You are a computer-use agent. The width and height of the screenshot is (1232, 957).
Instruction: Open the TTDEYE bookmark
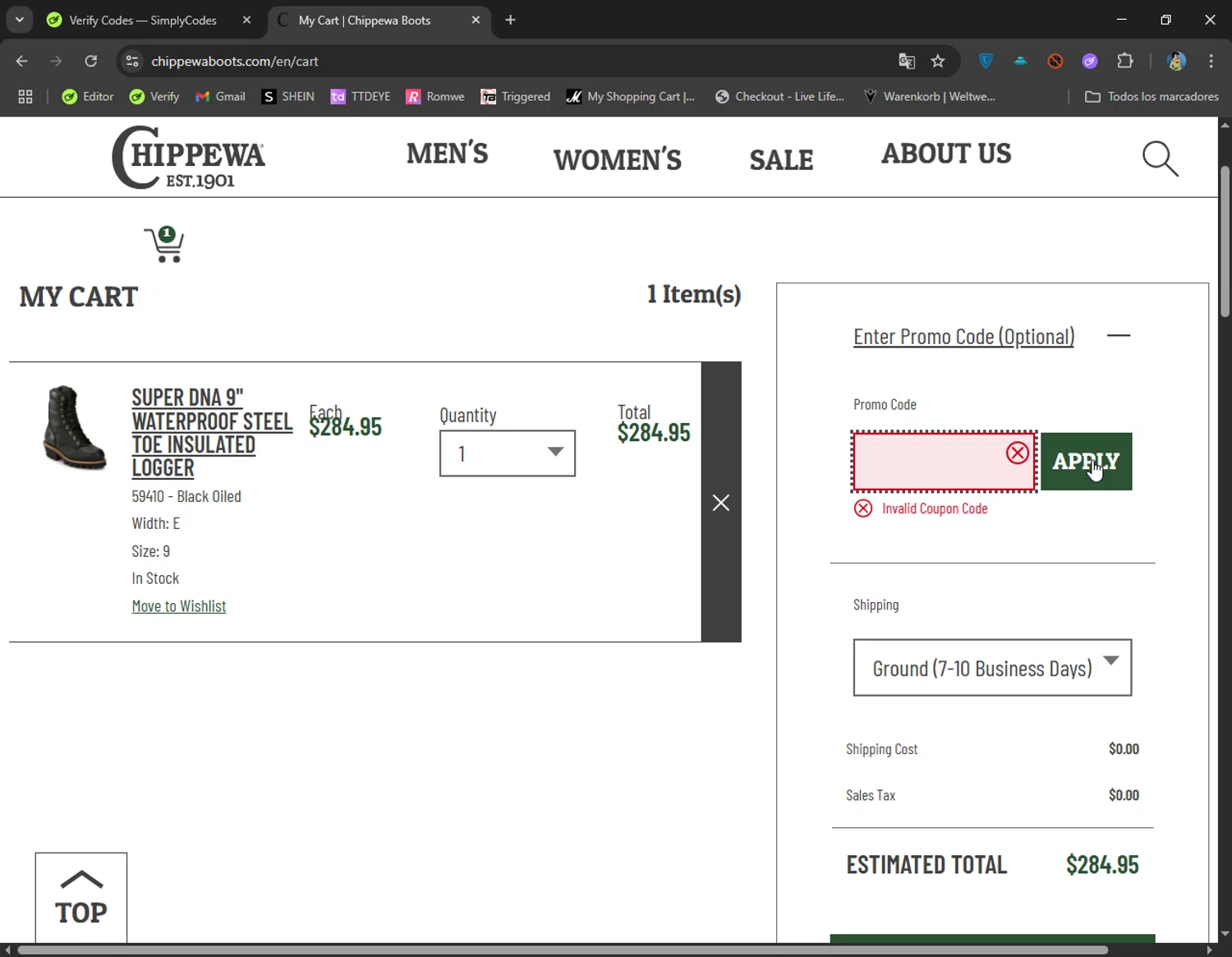point(361,96)
